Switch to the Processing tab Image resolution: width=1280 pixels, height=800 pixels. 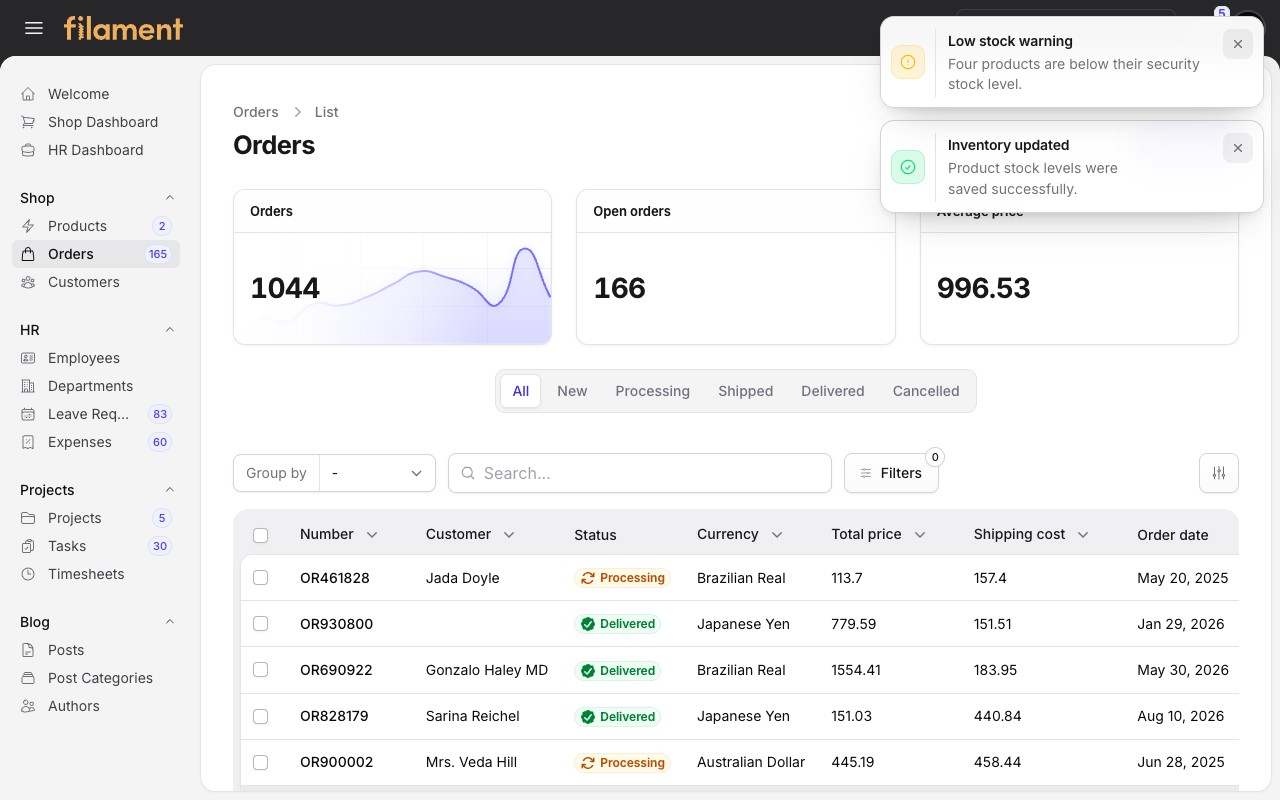(653, 391)
